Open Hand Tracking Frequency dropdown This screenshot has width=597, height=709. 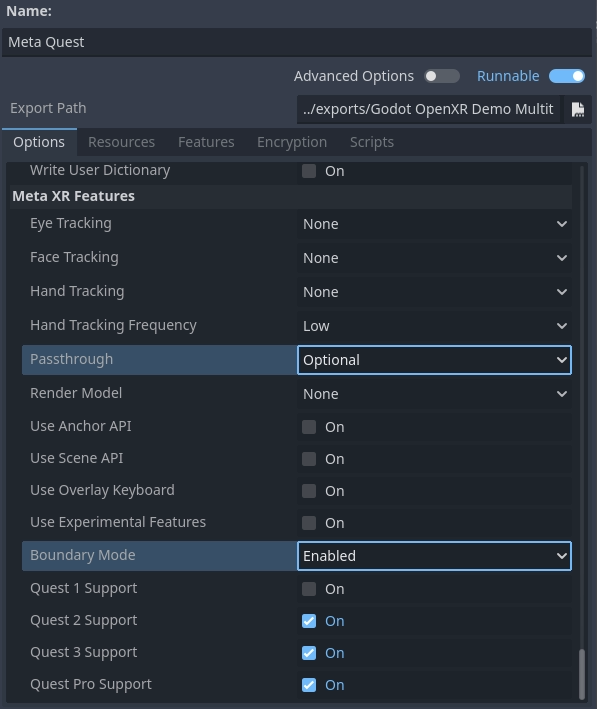[434, 326]
